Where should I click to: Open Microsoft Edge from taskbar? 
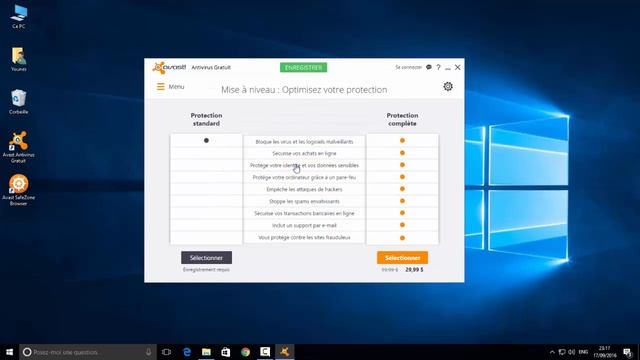click(x=187, y=352)
